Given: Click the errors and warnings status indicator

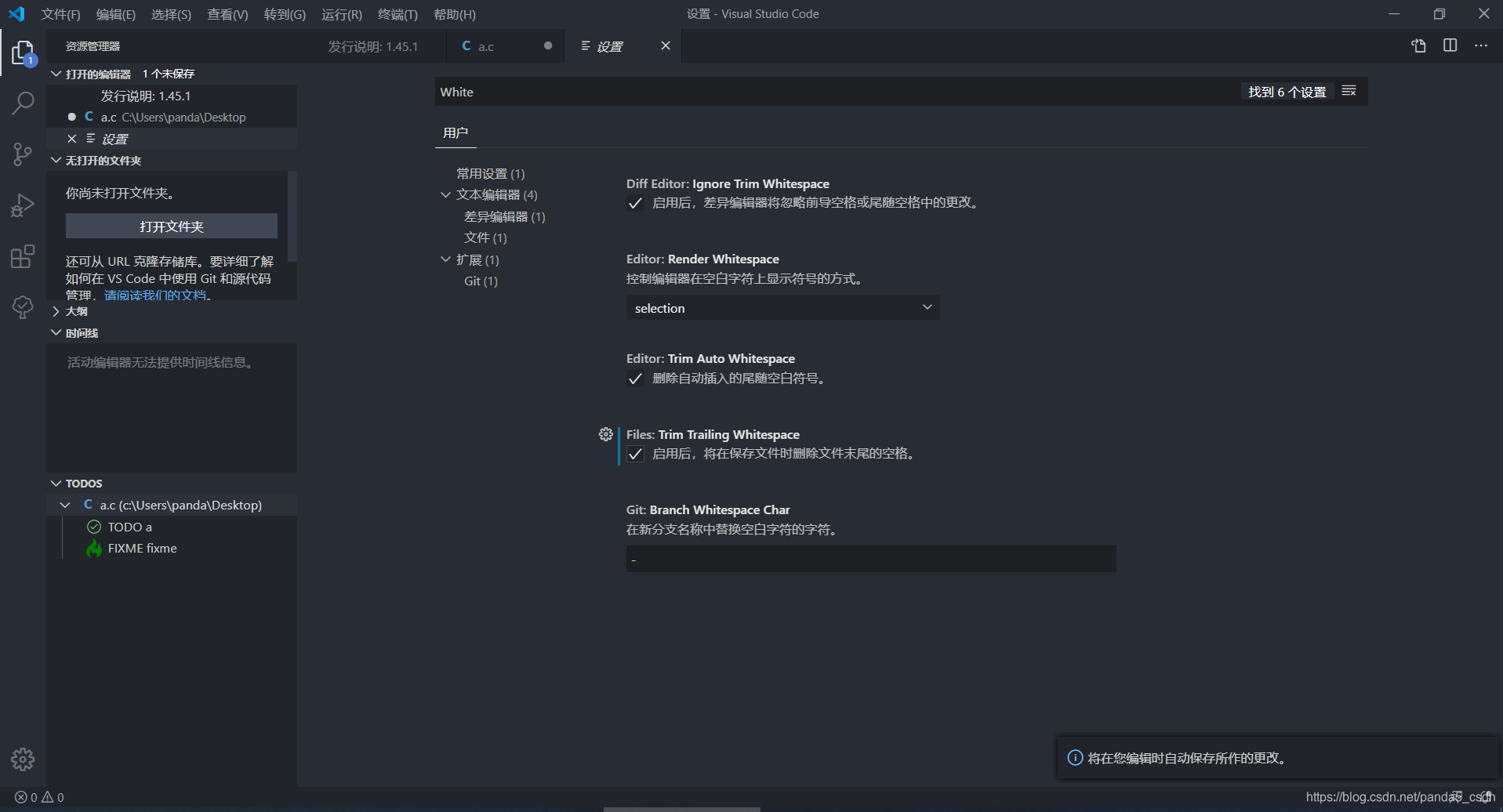Looking at the screenshot, I should click(x=40, y=797).
